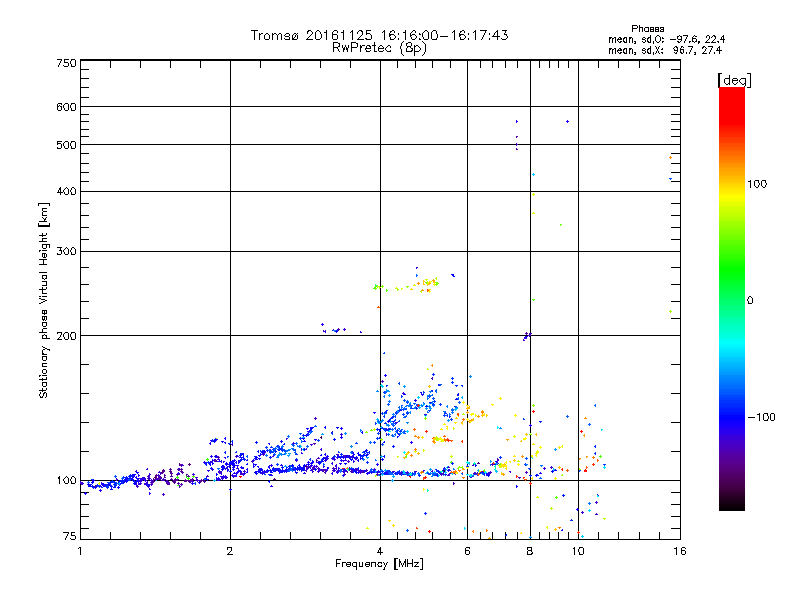Click the black bottom of the colorbar
800x600 pixels.
click(732, 503)
